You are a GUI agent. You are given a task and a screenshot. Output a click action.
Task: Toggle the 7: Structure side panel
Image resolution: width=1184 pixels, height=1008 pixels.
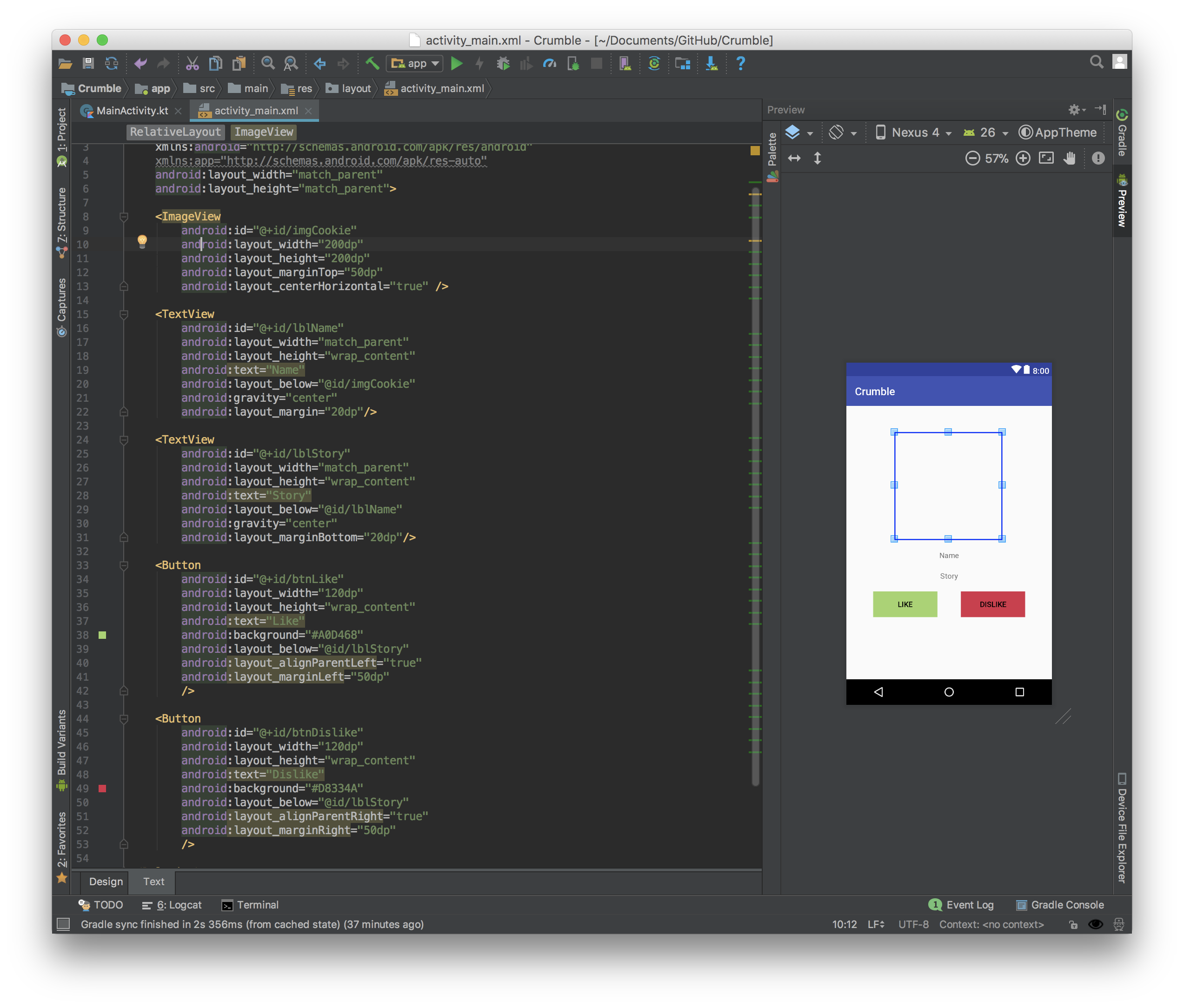click(62, 223)
